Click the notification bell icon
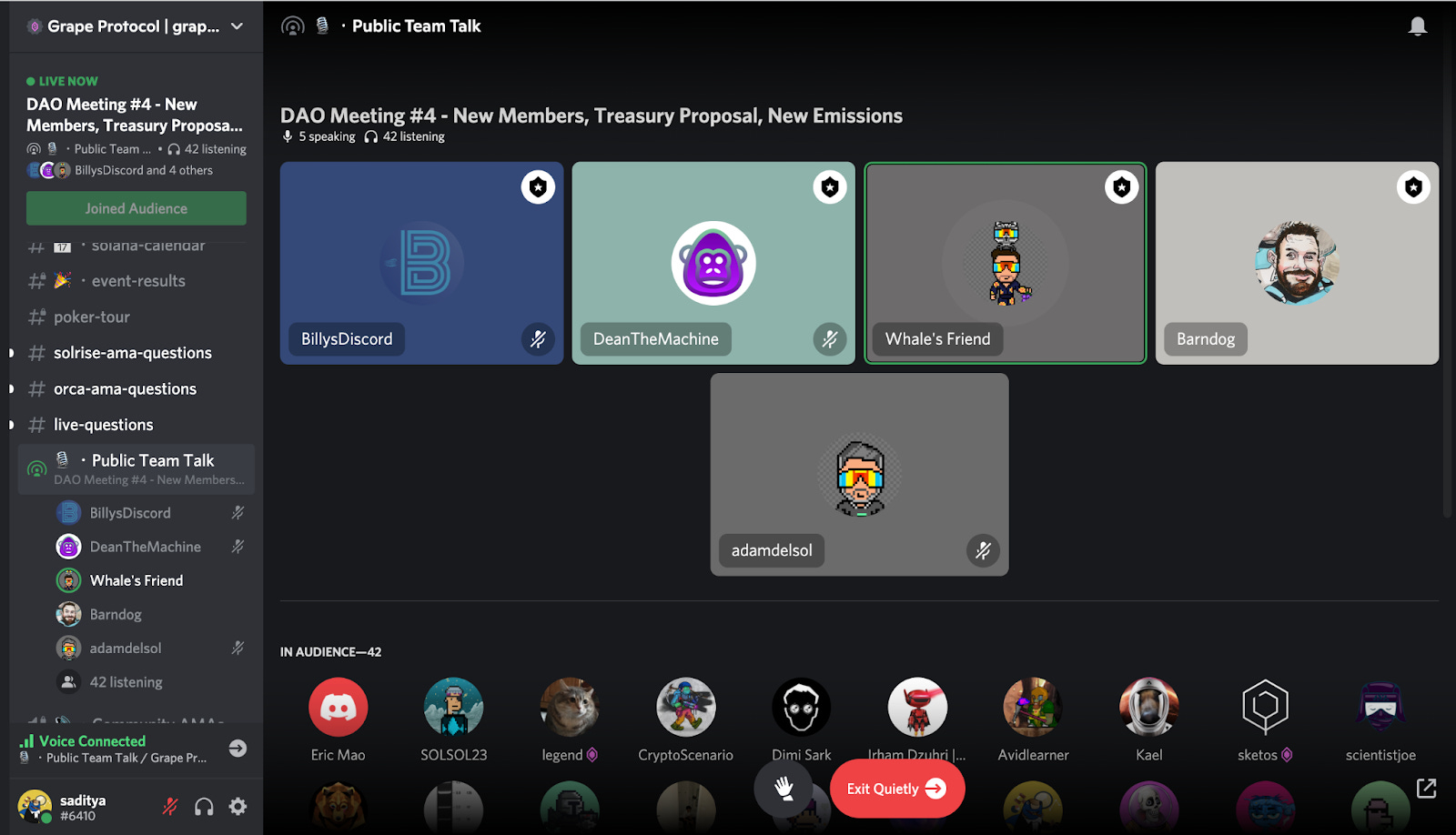 [x=1418, y=26]
